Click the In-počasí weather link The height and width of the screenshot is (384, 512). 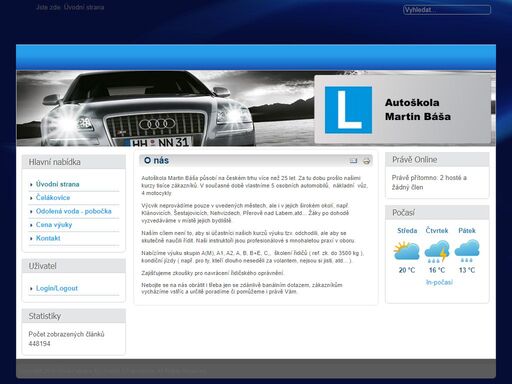pyautogui.click(x=439, y=282)
